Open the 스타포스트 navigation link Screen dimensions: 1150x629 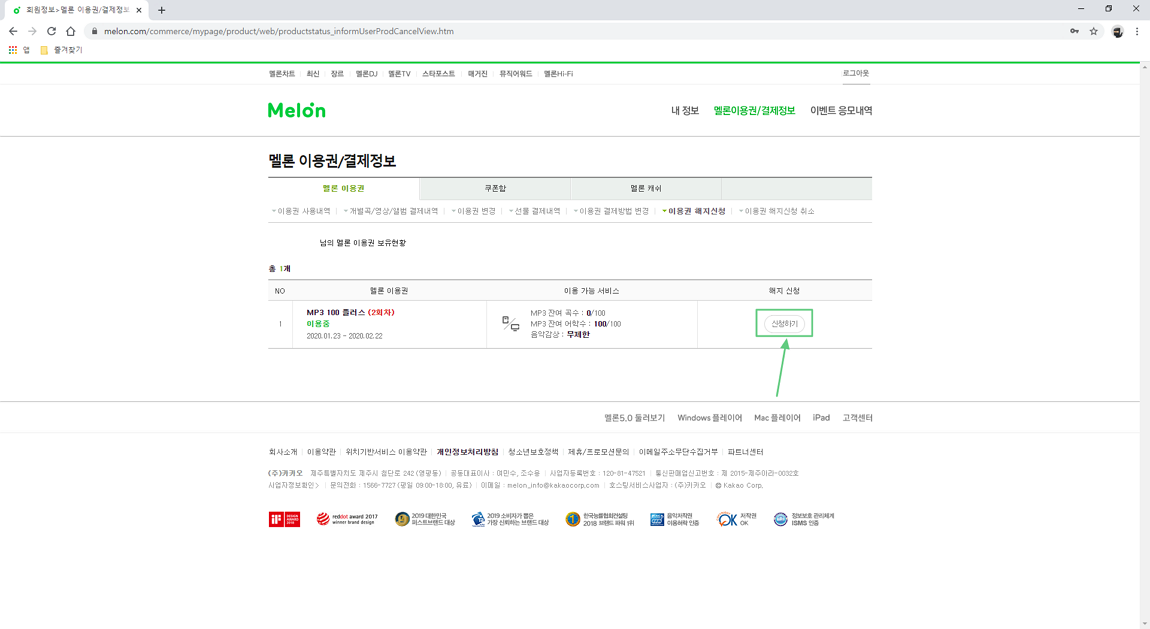pos(439,74)
